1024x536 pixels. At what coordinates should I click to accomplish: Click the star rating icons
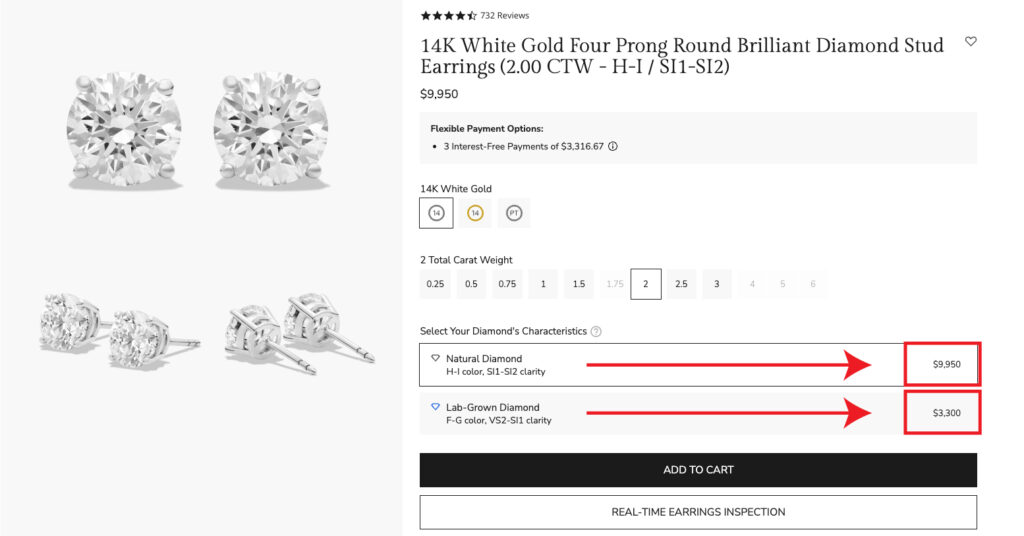[x=448, y=16]
